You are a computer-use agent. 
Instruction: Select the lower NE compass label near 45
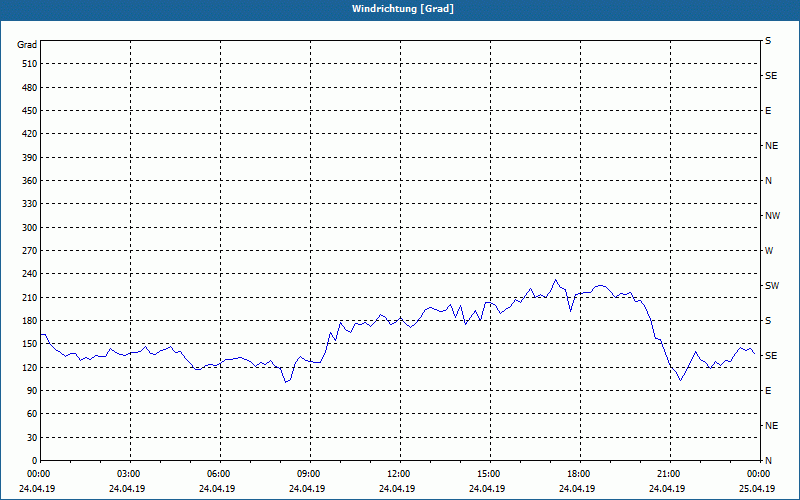click(x=771, y=426)
